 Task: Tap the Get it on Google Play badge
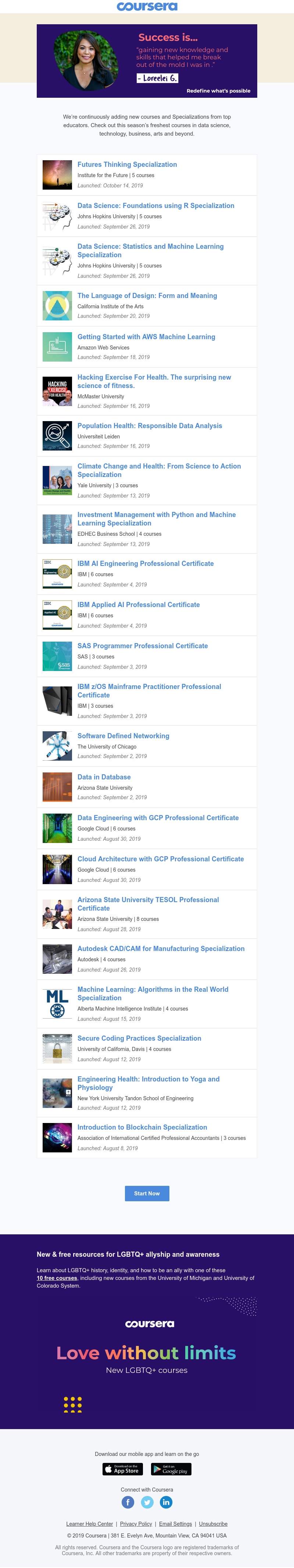(171, 1469)
